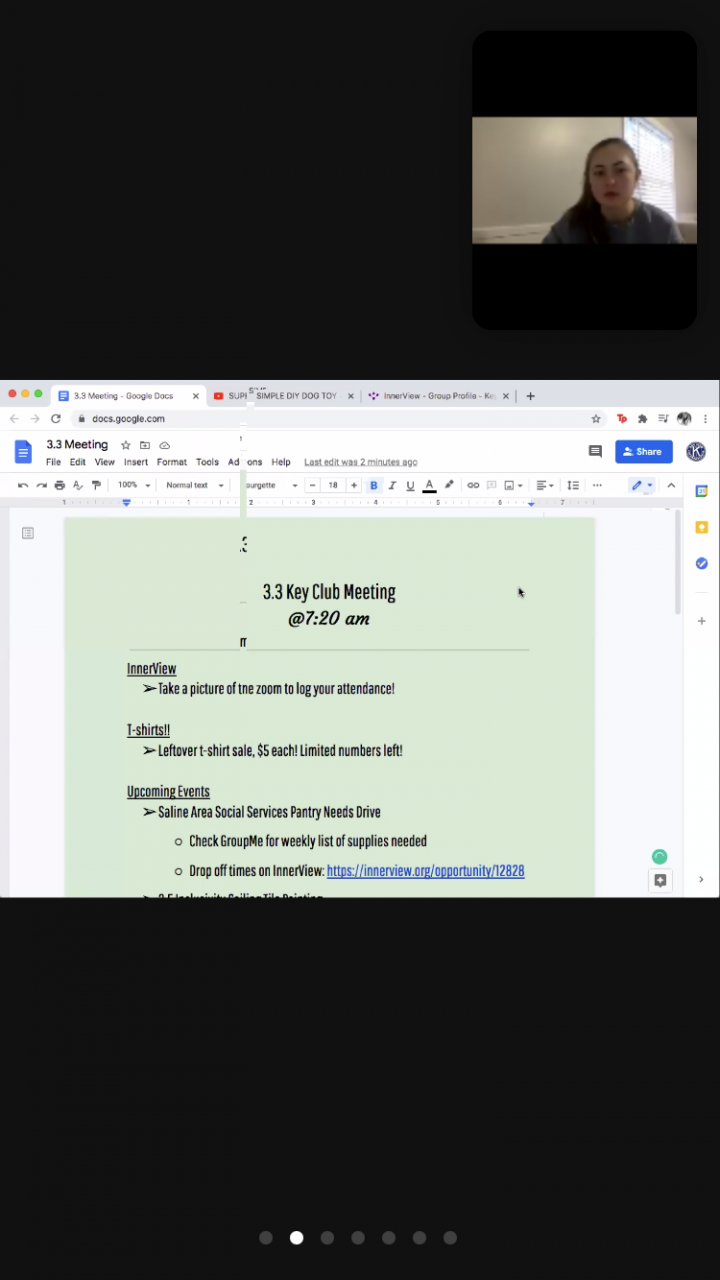Image resolution: width=720 pixels, height=1280 pixels.
Task: Hide the menus with collapse arrow
Action: tap(671, 485)
